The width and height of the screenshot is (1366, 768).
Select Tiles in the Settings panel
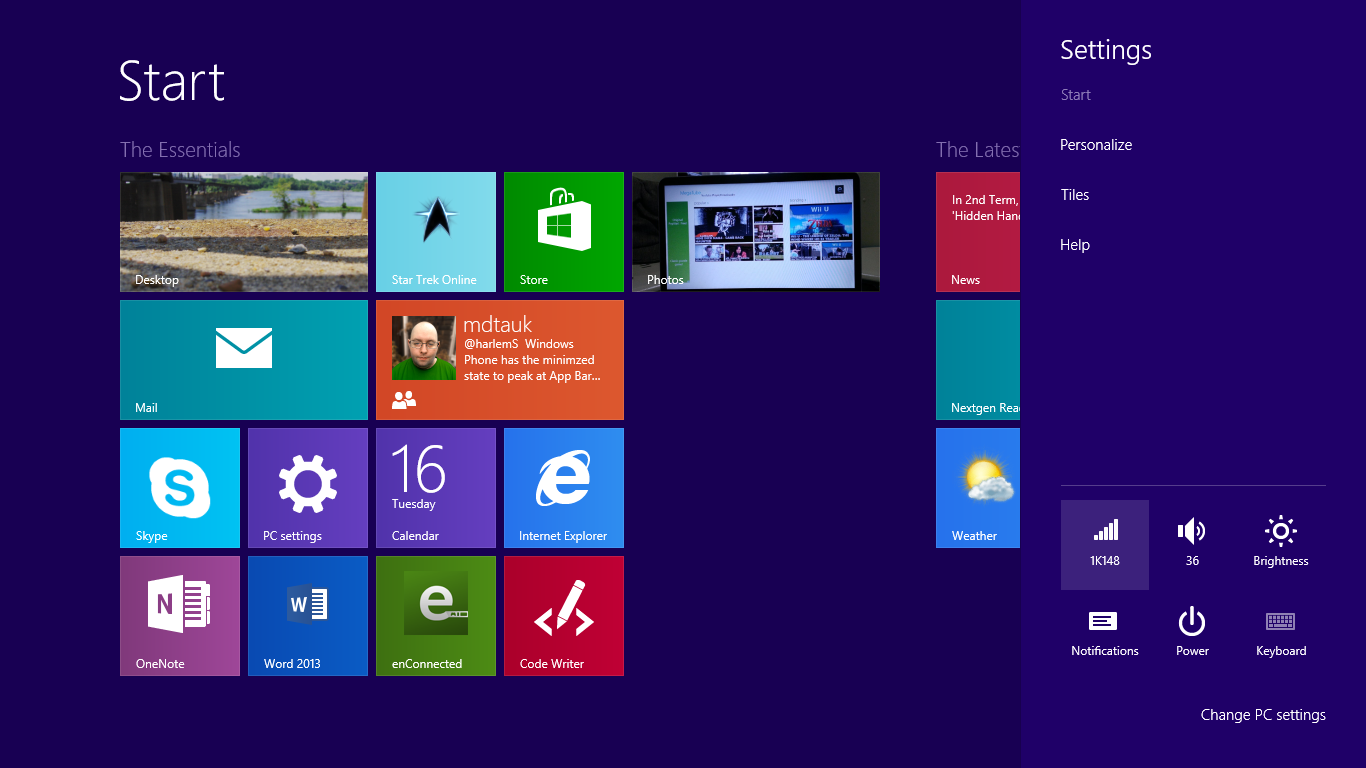(1074, 195)
